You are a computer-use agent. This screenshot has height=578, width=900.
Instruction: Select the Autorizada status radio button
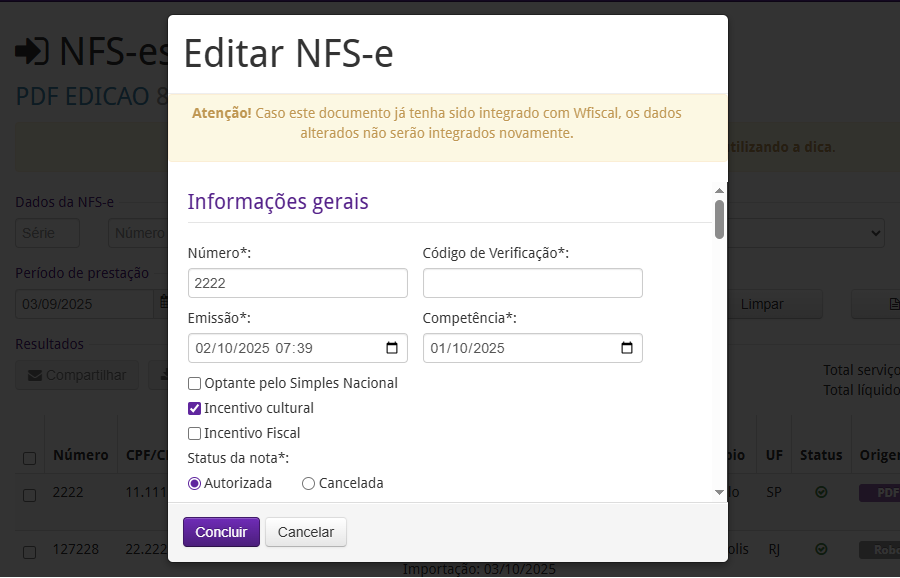tap(194, 483)
